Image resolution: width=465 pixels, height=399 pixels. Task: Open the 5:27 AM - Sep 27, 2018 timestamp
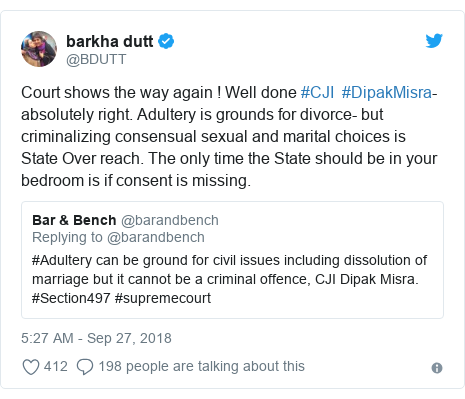coord(96,338)
